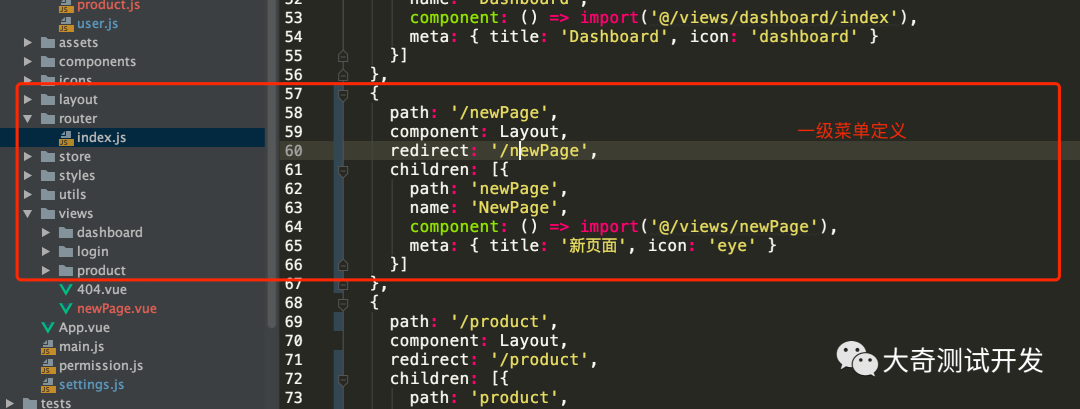Select user.js in project tree
The height and width of the screenshot is (409, 1080).
coord(97,24)
